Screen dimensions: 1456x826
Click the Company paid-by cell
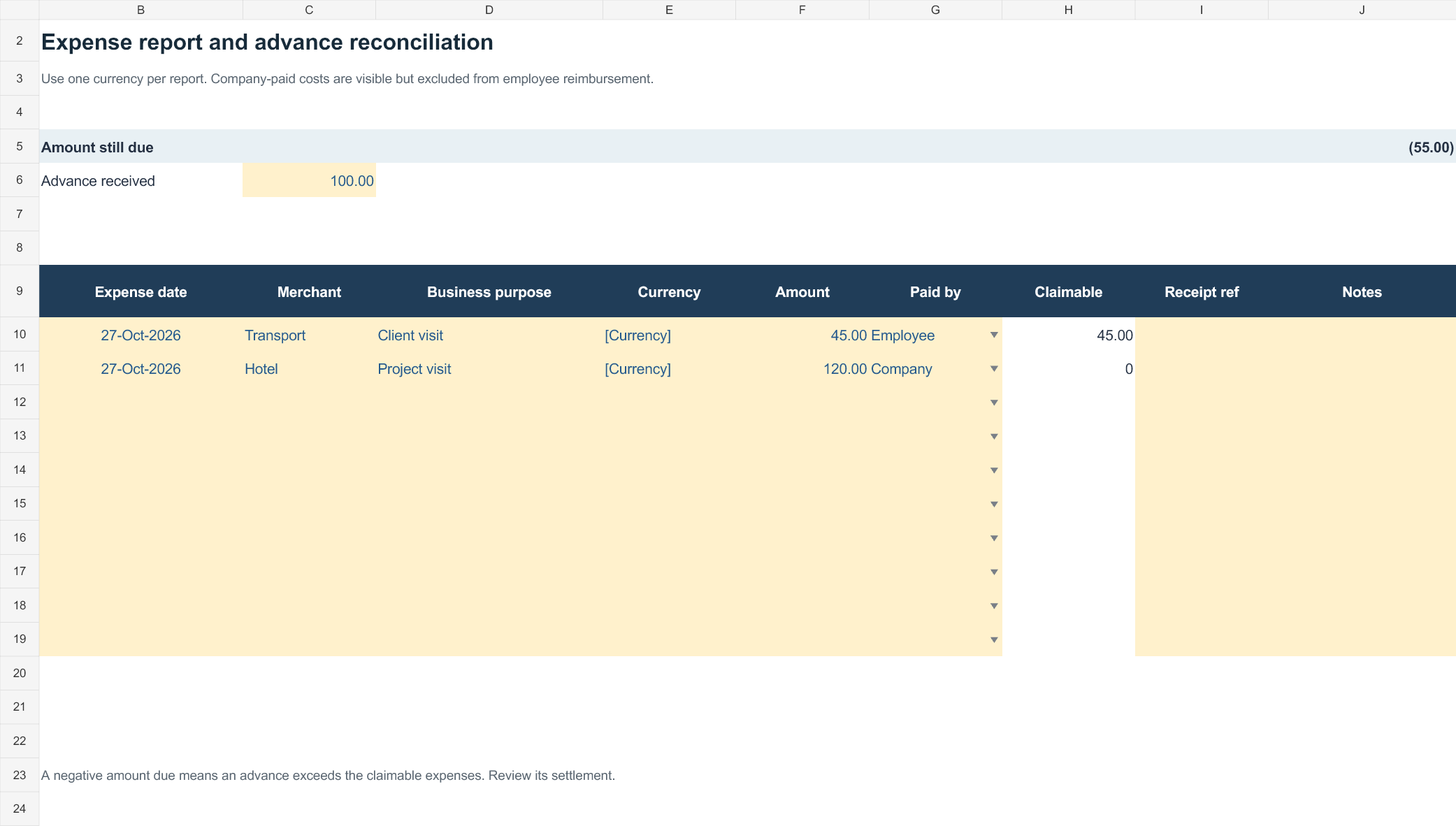935,369
